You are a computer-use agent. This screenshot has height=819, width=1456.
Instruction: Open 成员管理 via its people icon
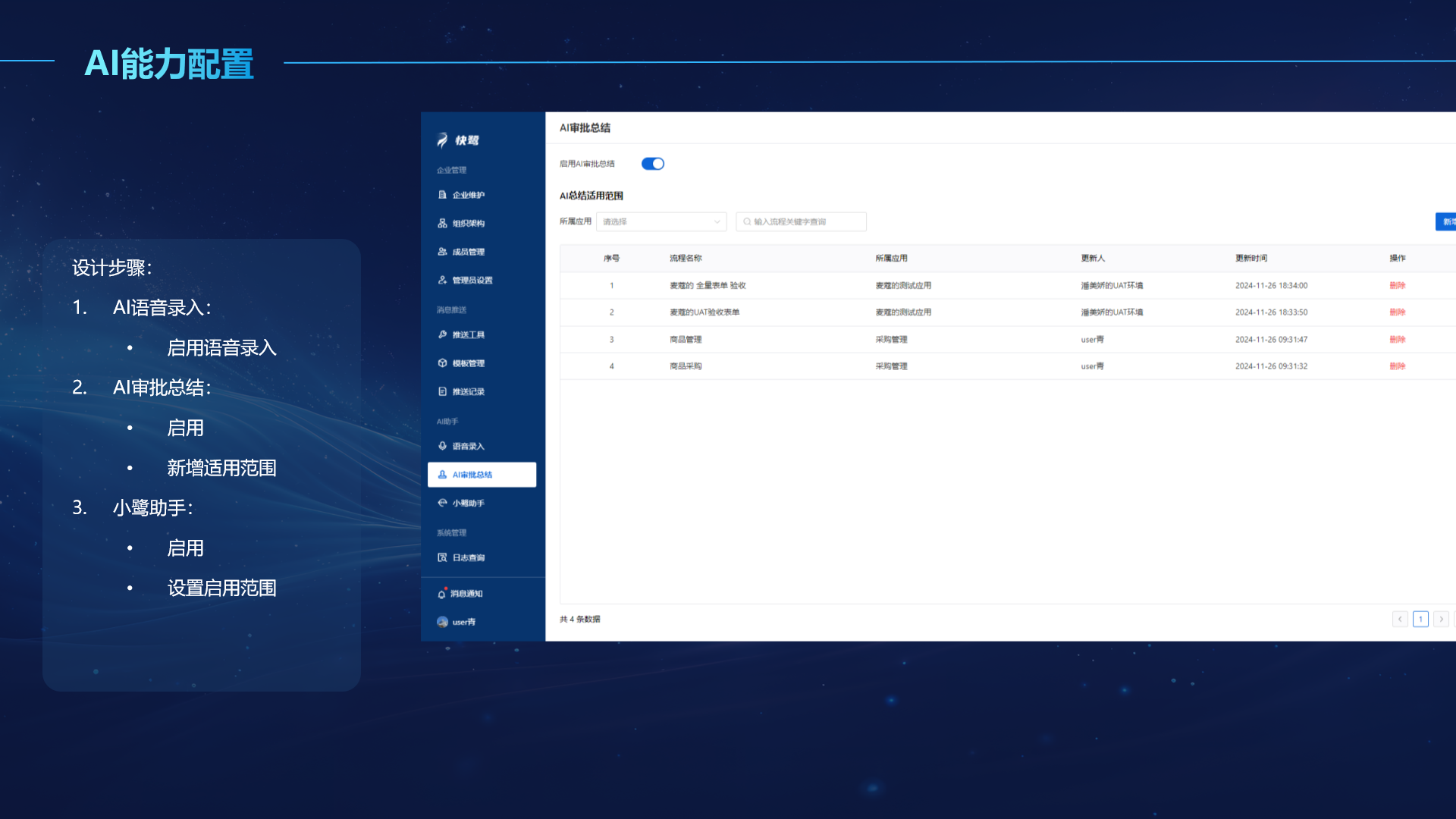[x=442, y=252]
